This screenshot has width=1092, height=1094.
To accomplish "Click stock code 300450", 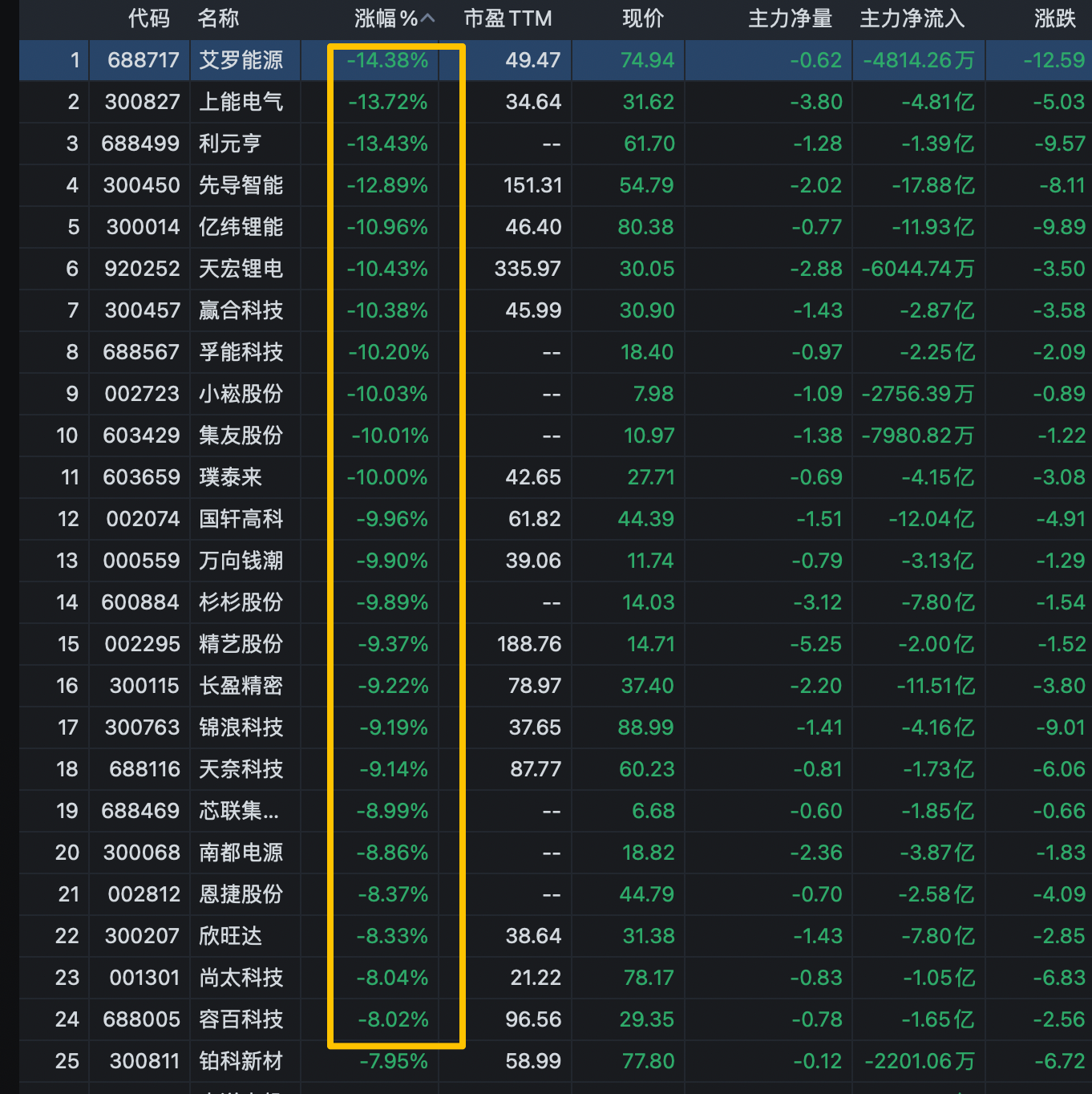I will (x=141, y=185).
